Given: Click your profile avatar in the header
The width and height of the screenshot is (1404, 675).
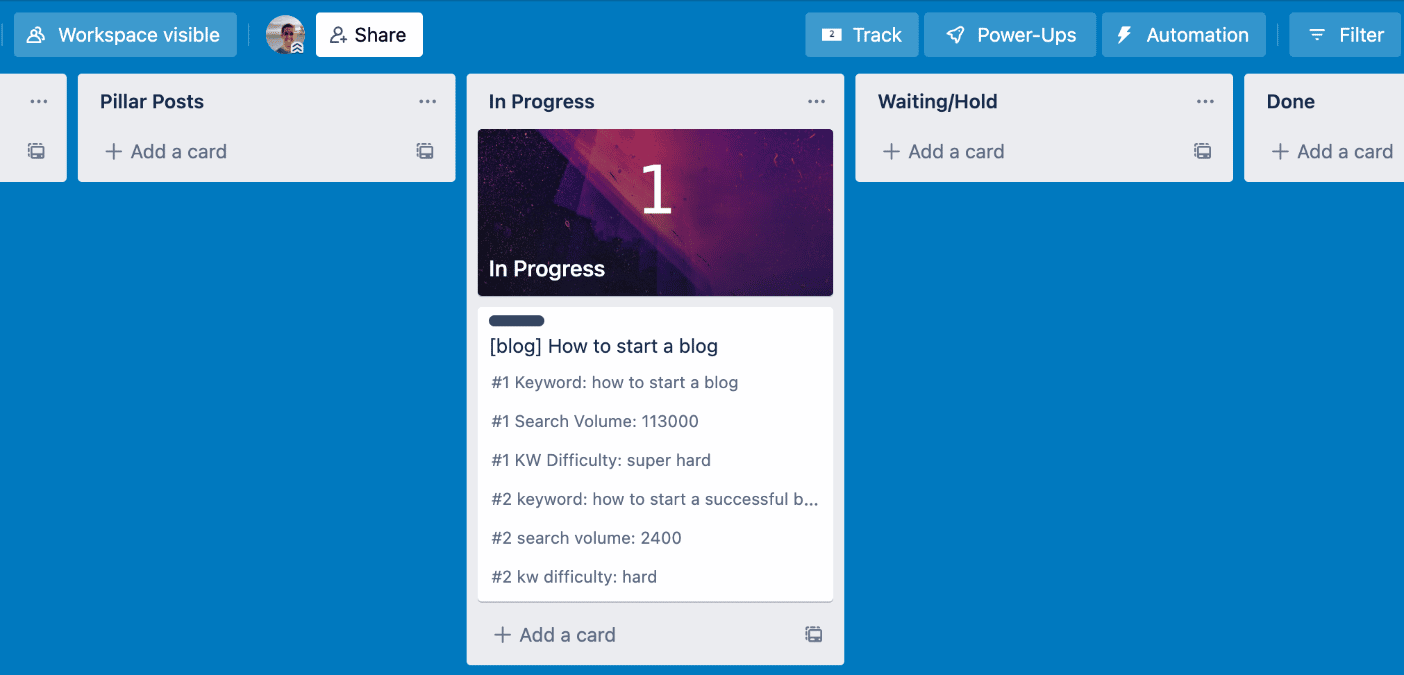Looking at the screenshot, I should 285,33.
